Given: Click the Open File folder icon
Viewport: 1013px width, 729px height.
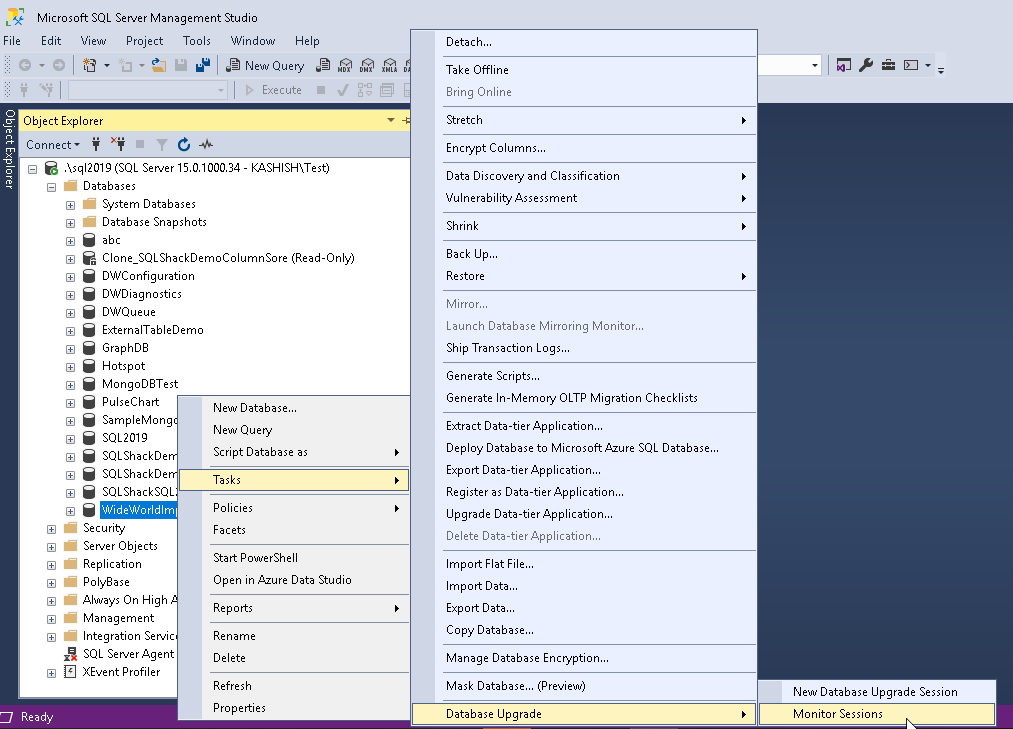Looking at the screenshot, I should coord(159,65).
